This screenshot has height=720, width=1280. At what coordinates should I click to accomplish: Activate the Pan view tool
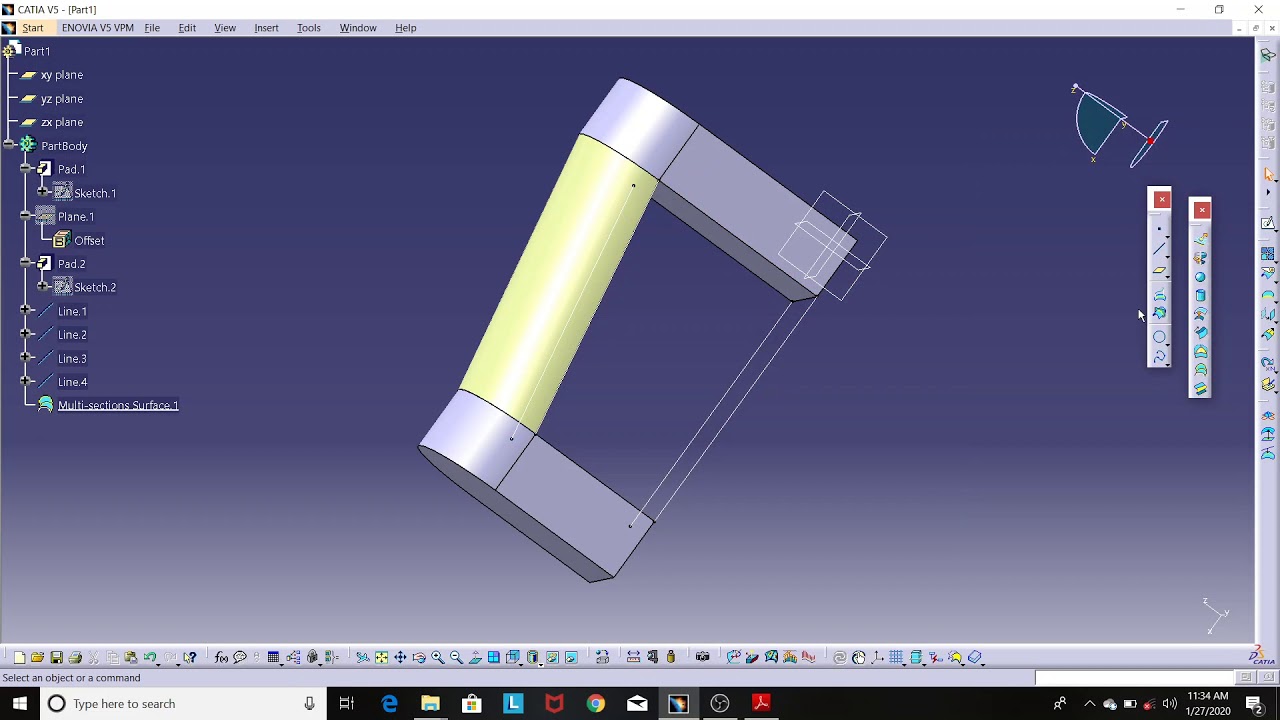[x=400, y=657]
